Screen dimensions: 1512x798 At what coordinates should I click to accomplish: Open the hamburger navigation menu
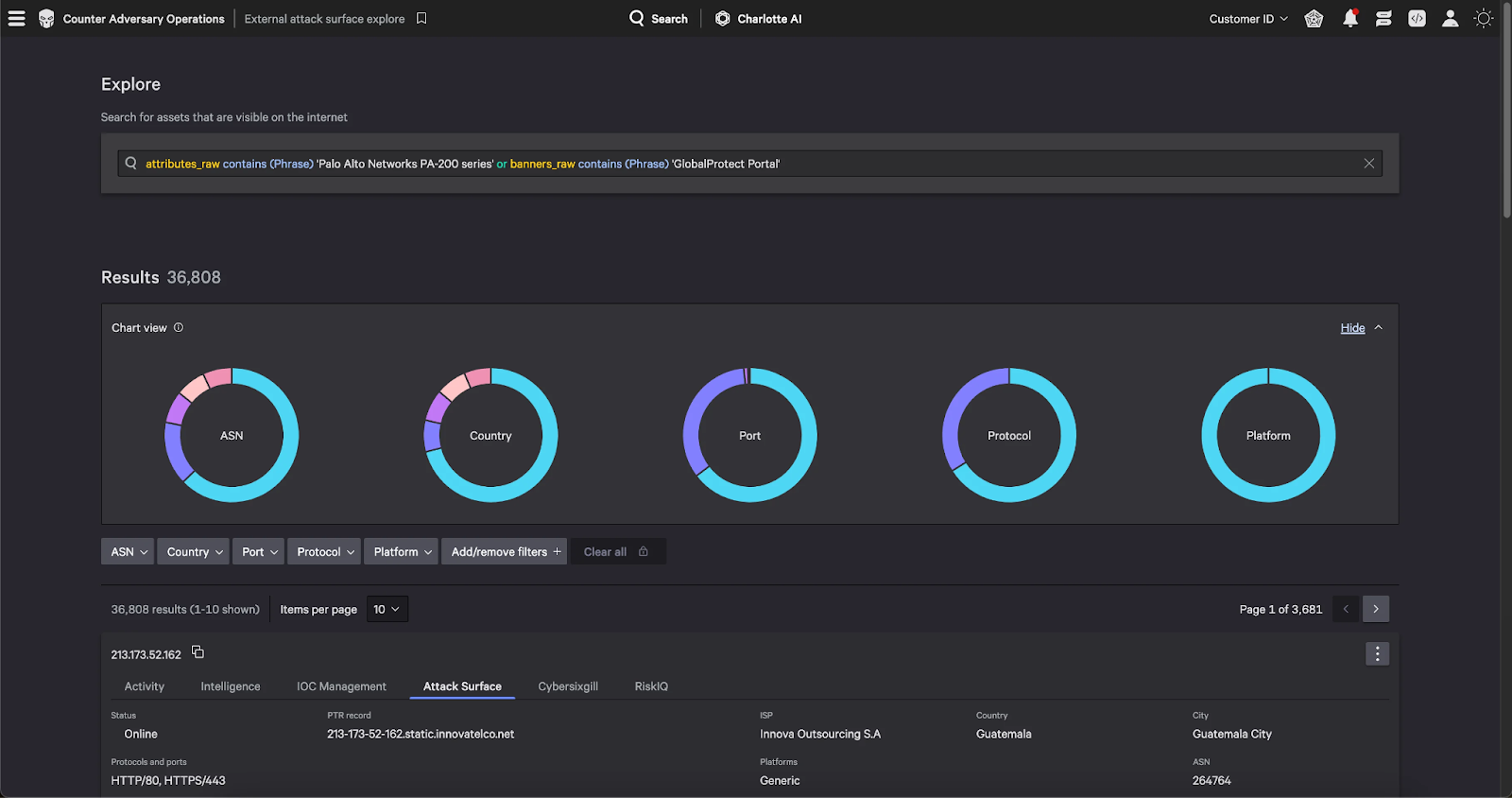[x=17, y=19]
